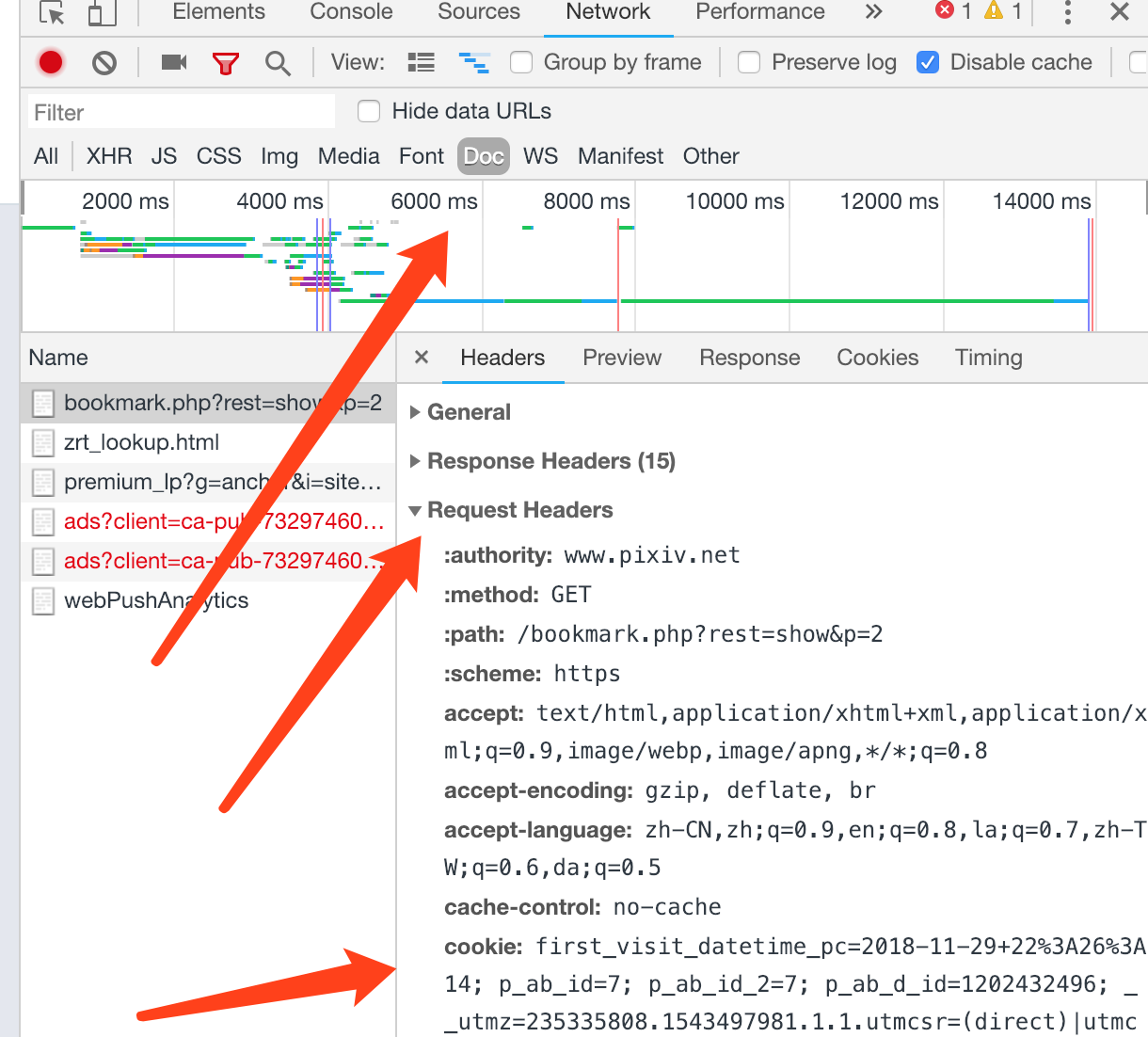Clear the network log
This screenshot has width=1148, height=1037.
click(x=104, y=63)
